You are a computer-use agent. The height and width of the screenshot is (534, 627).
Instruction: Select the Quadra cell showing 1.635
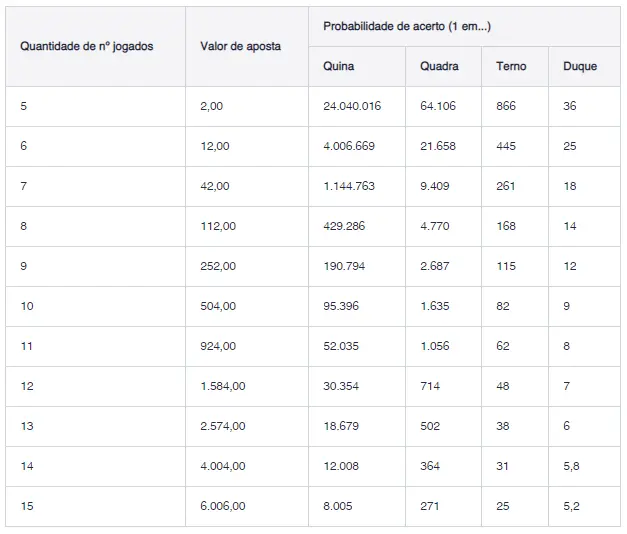pos(435,306)
